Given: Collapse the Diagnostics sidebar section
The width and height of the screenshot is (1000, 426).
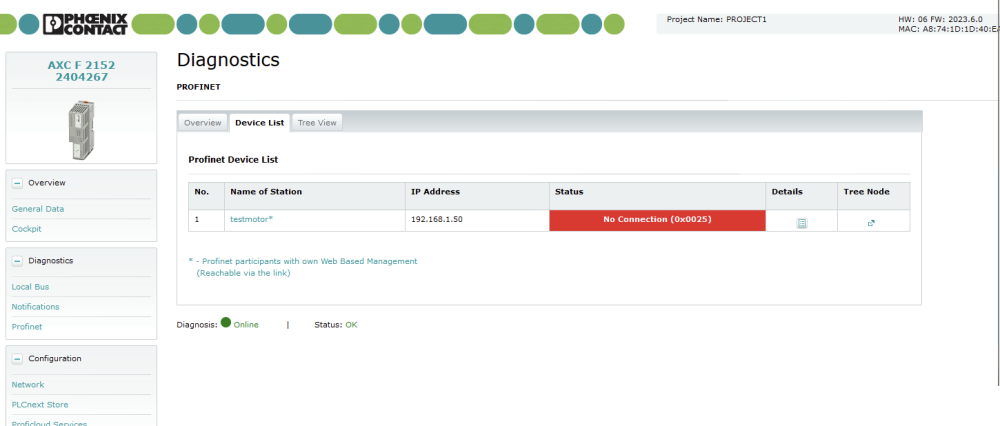Looking at the screenshot, I should 17,261.
